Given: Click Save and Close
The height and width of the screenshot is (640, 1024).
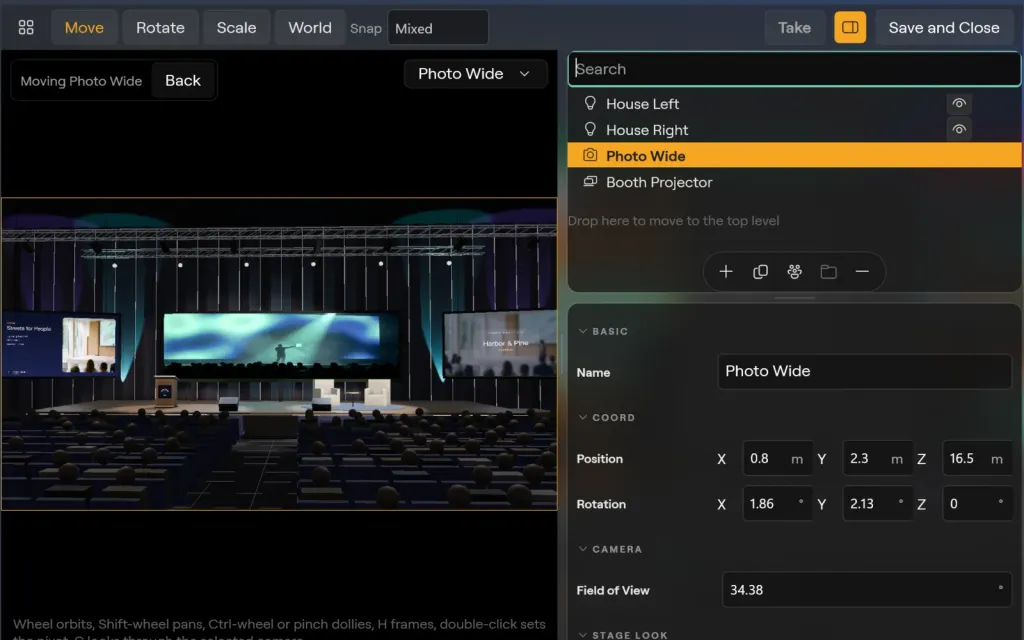Looking at the screenshot, I should [944, 27].
